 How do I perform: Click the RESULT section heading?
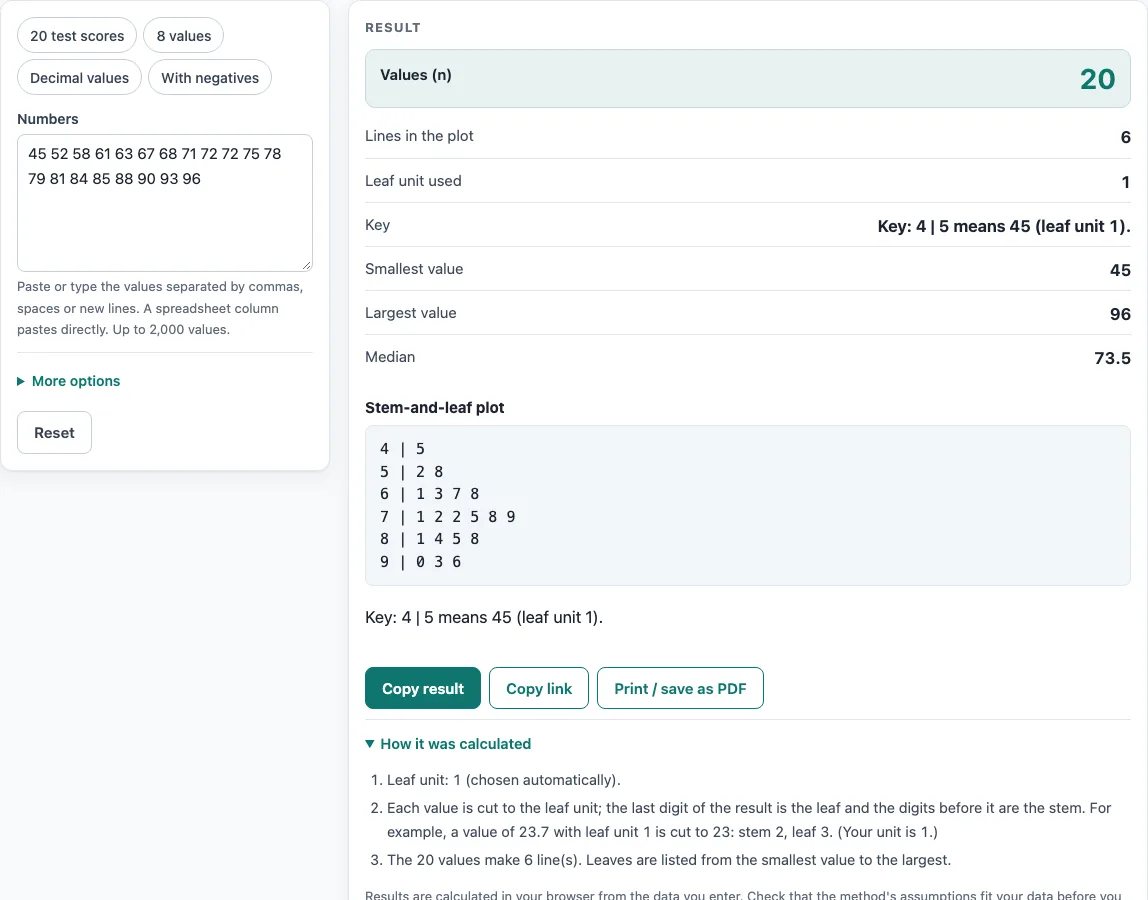pyautogui.click(x=393, y=28)
